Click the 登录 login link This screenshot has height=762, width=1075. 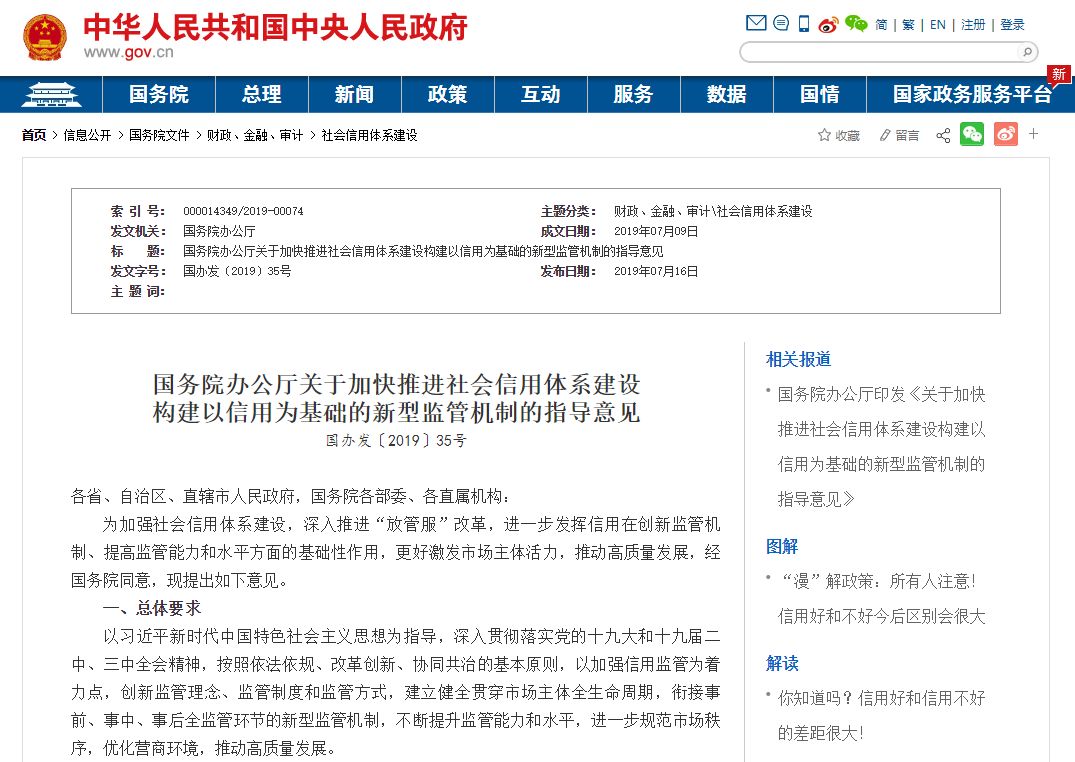(1012, 25)
